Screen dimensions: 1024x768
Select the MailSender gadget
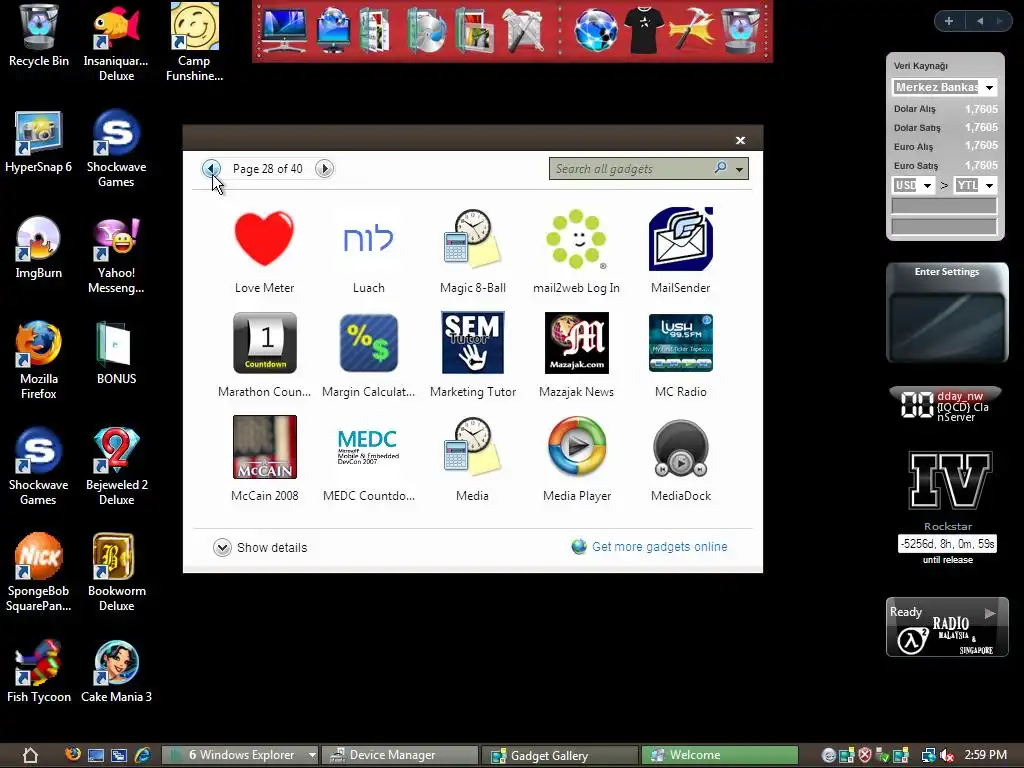[x=680, y=251]
